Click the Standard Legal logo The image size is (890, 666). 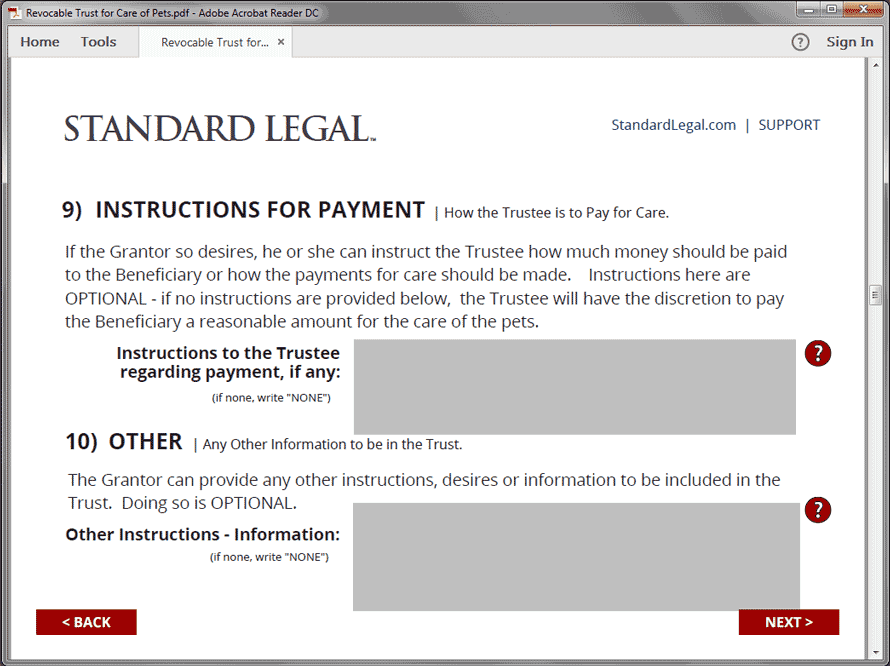[220, 129]
